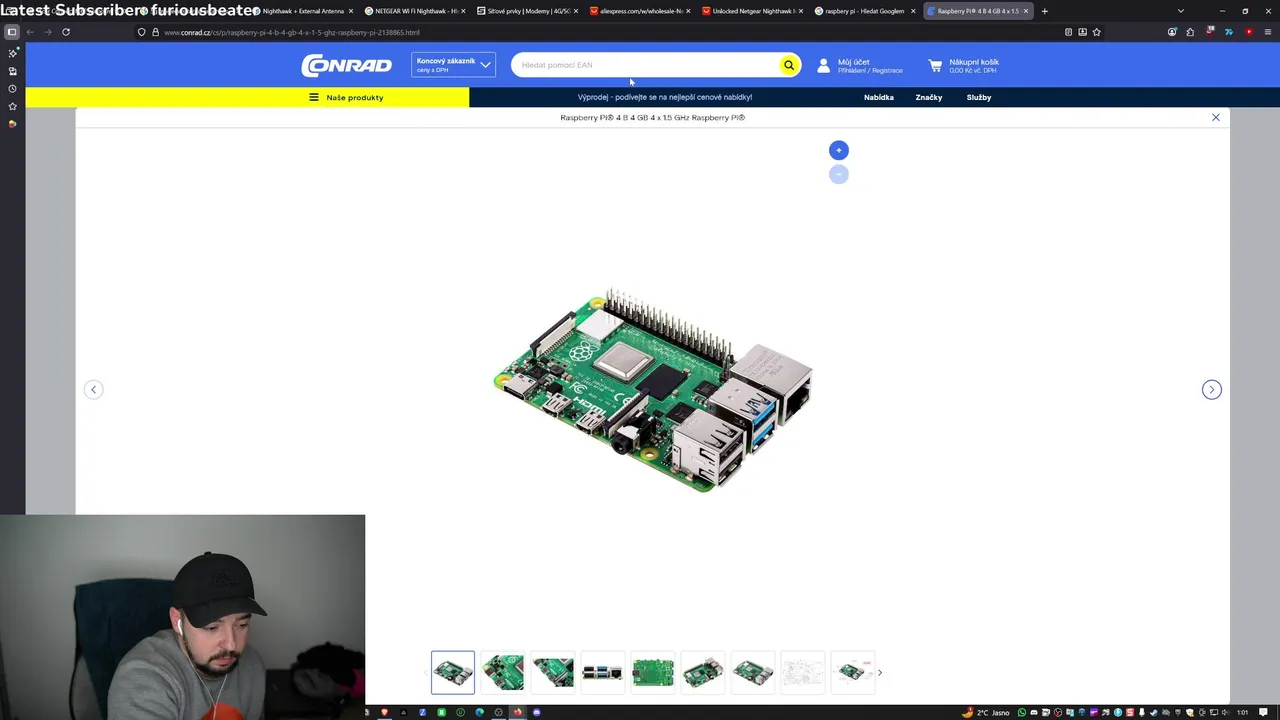This screenshot has height=720, width=1280.
Task: Open the weather 2°C Jasno widget
Action: [x=984, y=712]
